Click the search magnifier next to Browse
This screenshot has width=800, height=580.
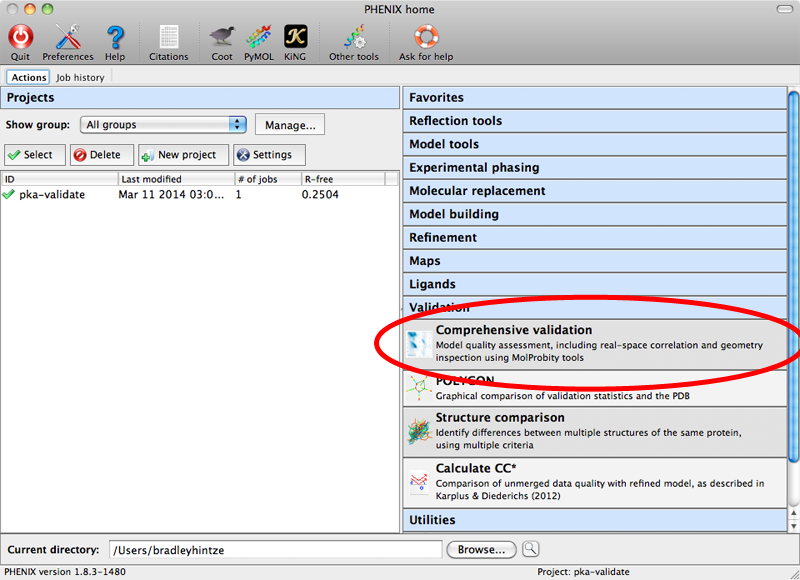pos(530,549)
